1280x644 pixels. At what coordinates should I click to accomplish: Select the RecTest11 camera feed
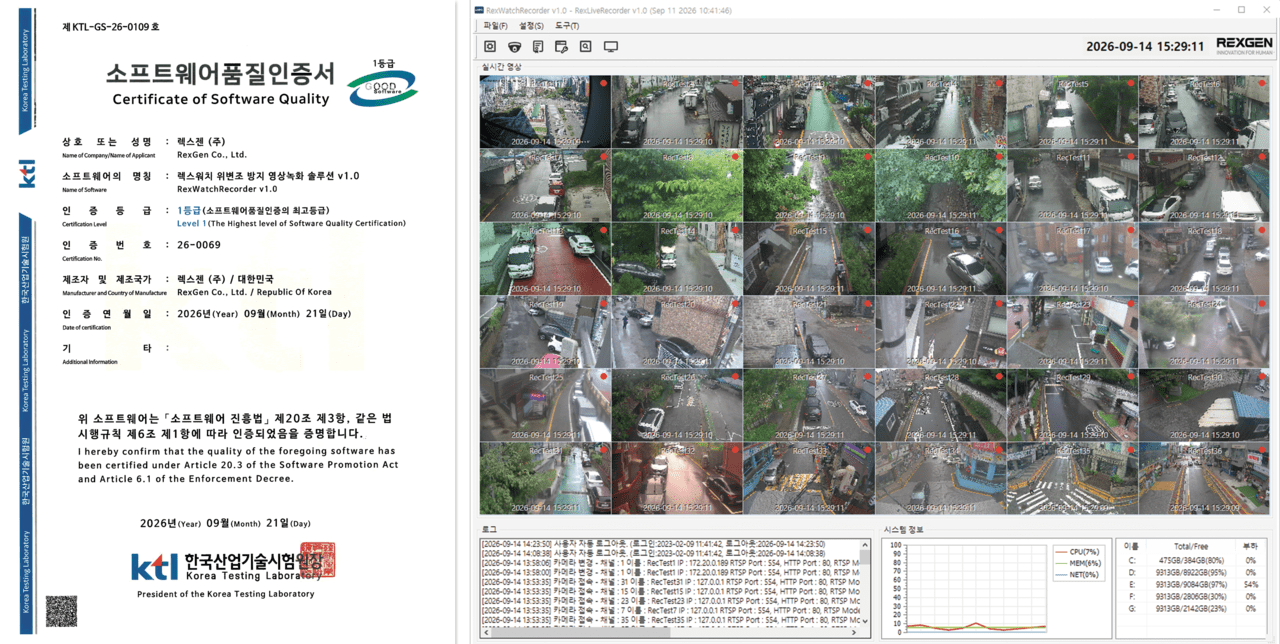click(x=1073, y=185)
